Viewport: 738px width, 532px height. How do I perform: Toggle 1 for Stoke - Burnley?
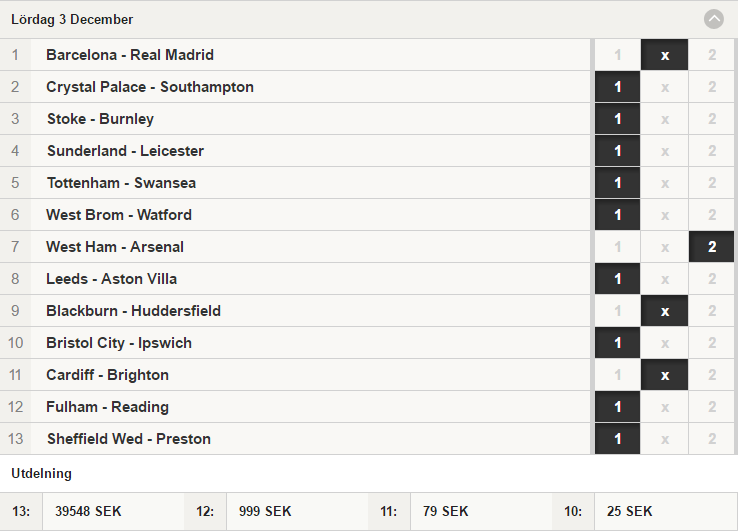[x=618, y=119]
